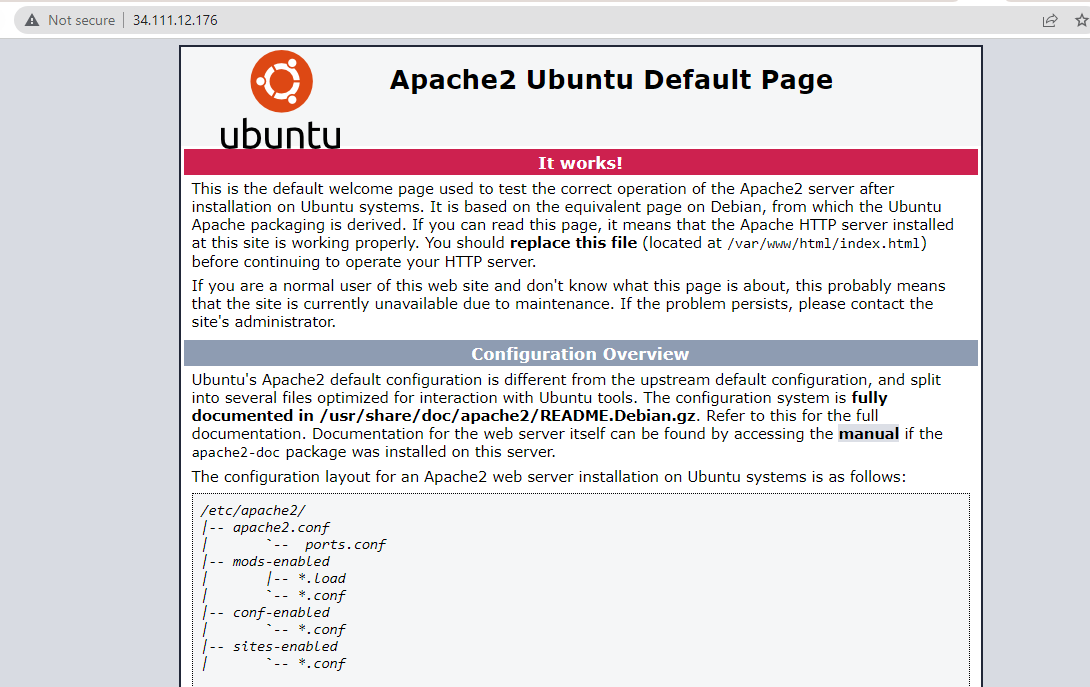Click the conf-enabled tree entry

(x=281, y=613)
